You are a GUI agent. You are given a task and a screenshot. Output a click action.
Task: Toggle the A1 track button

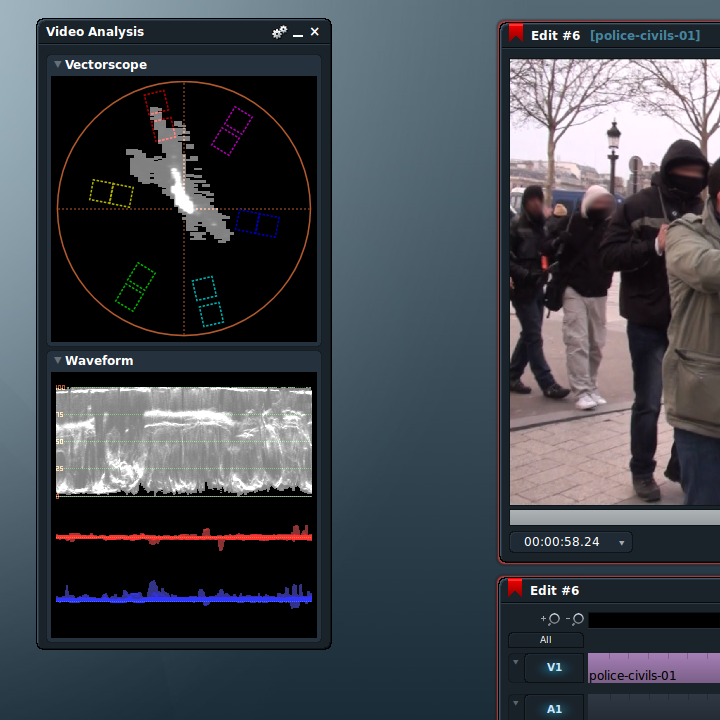(x=554, y=708)
